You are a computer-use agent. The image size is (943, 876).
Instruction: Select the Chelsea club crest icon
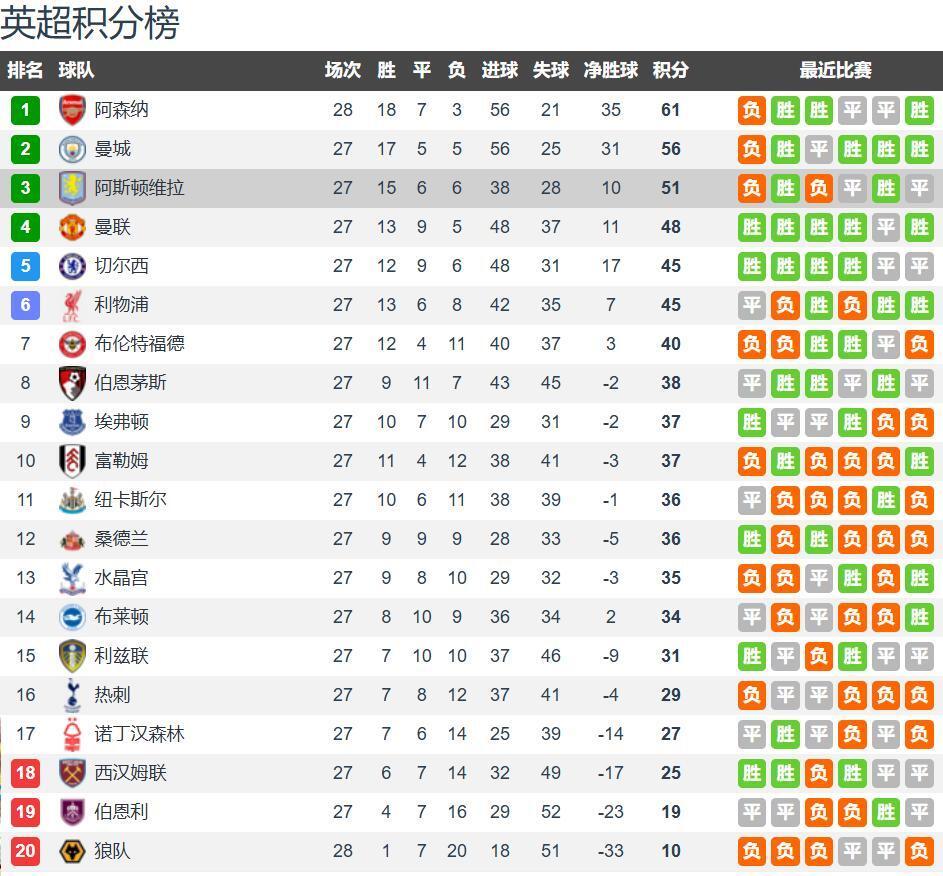(73, 266)
